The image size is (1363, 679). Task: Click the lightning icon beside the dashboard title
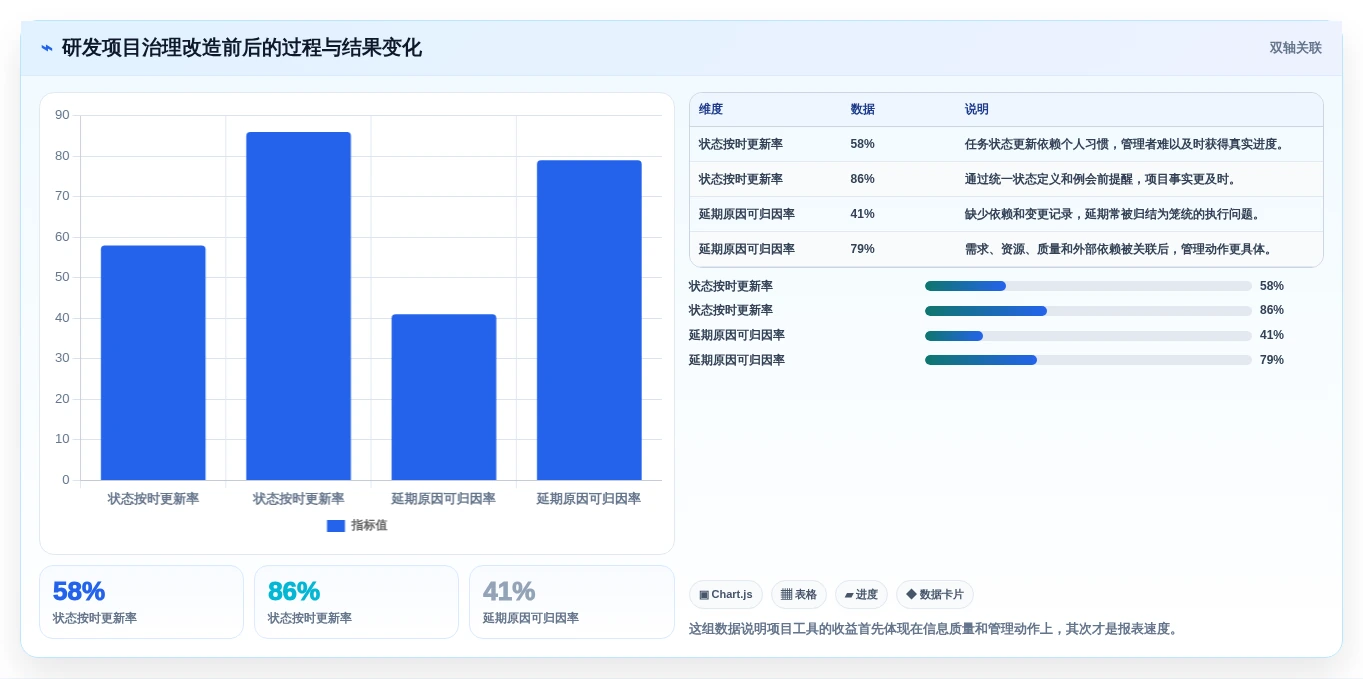[x=47, y=48]
